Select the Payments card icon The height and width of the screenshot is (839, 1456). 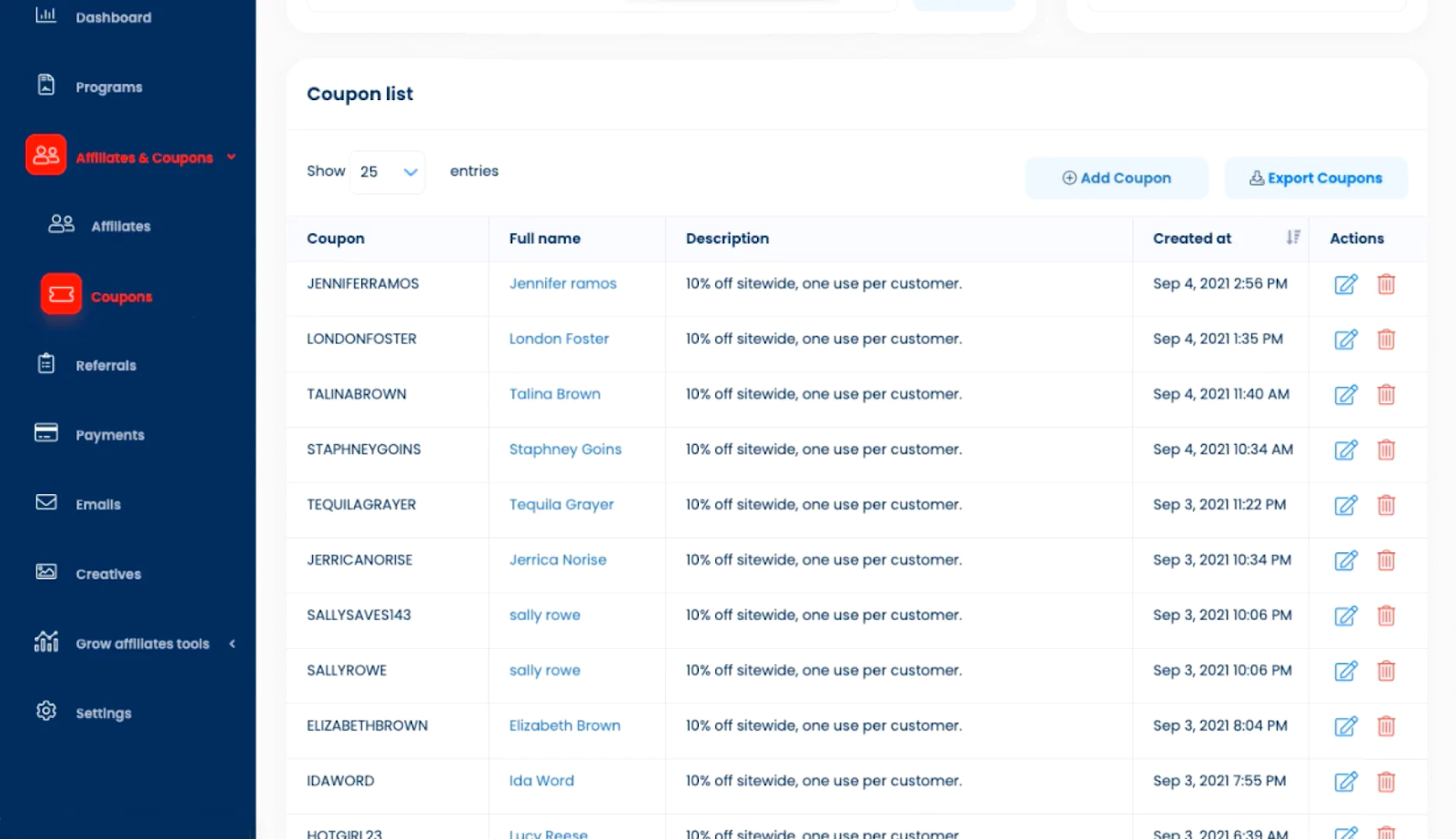[45, 432]
